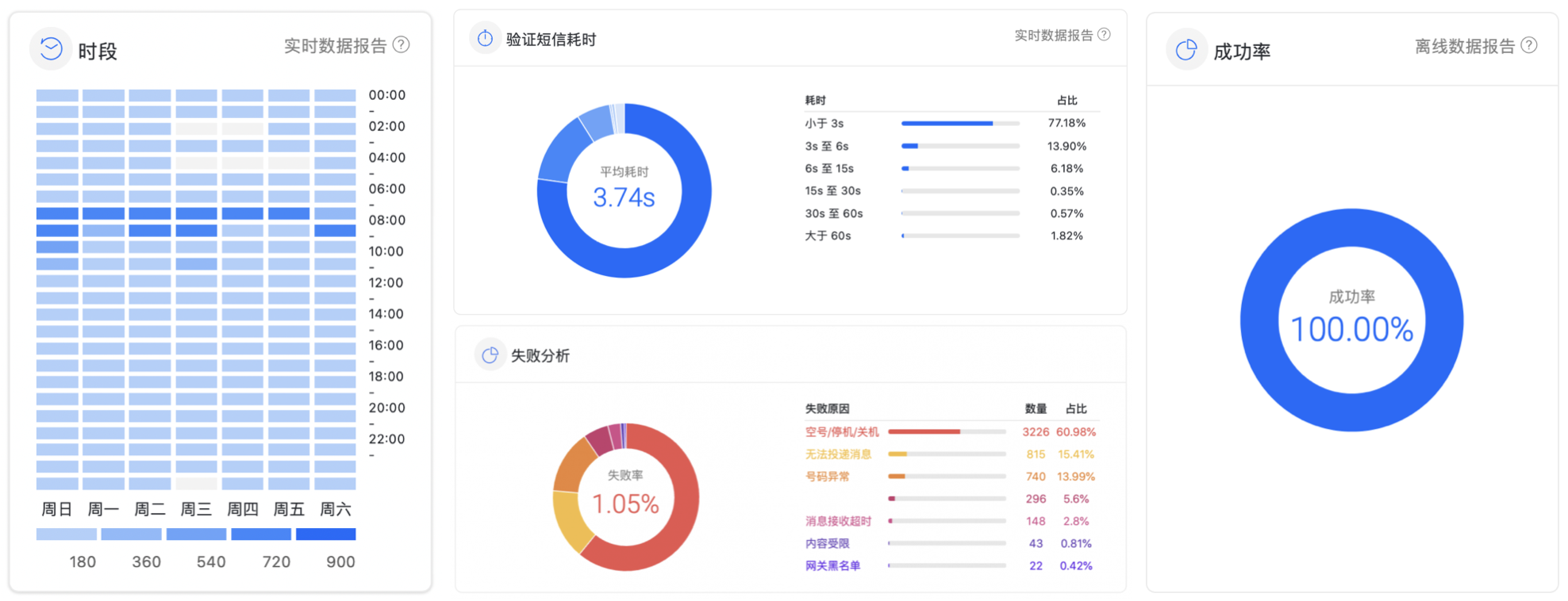Click the stopwatch icon beside 验证短信耗时

click(x=485, y=38)
